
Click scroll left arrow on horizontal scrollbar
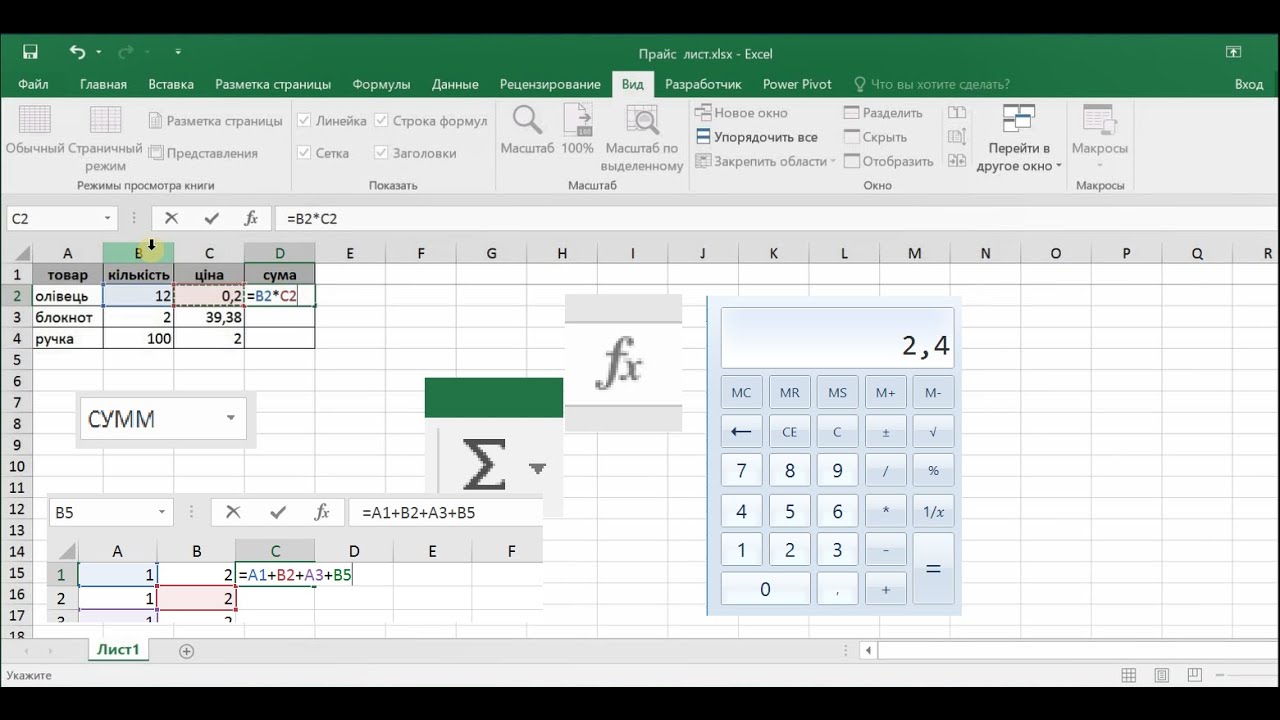point(868,650)
